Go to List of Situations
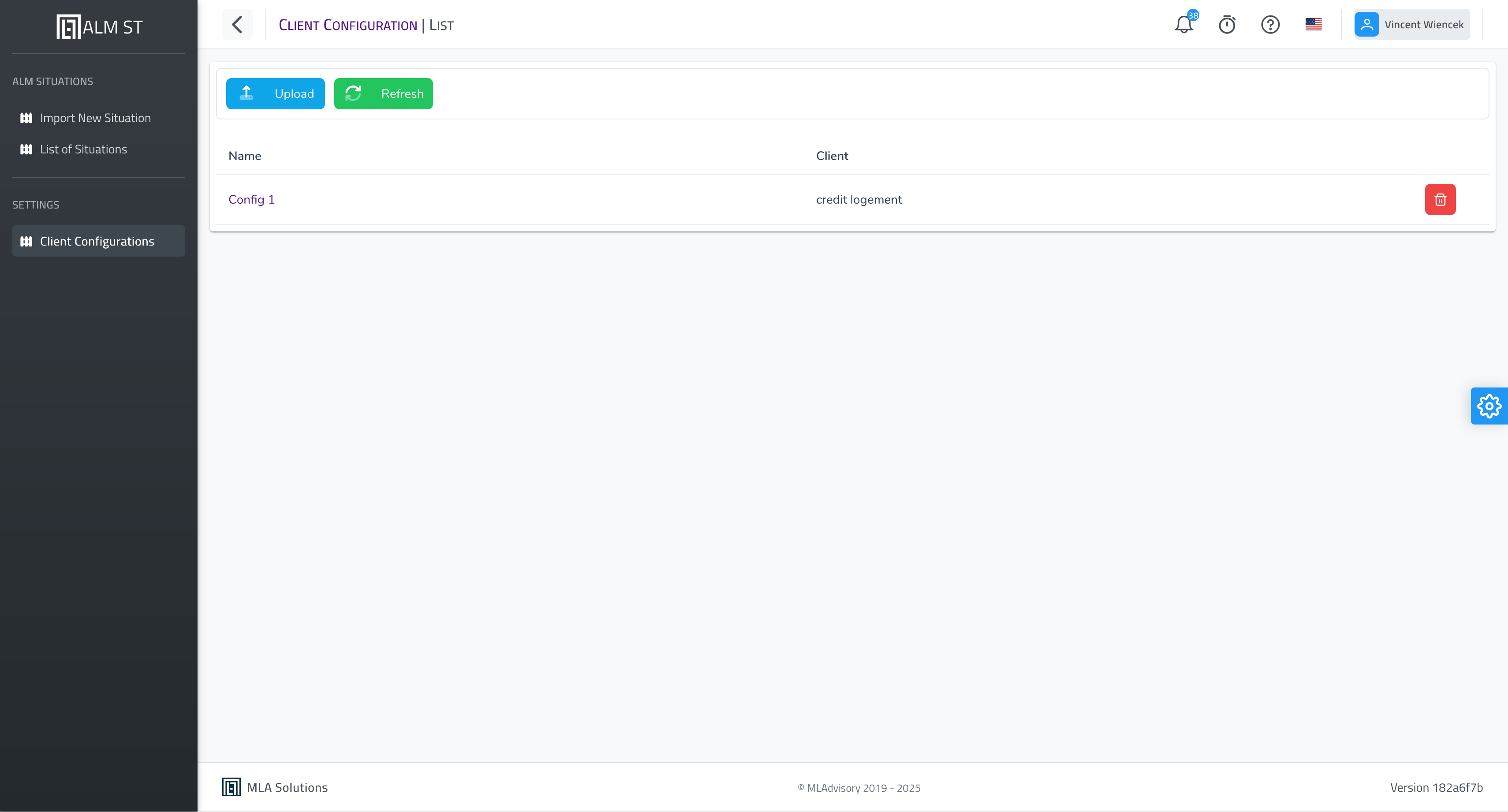The width and height of the screenshot is (1508, 812). tap(83, 149)
